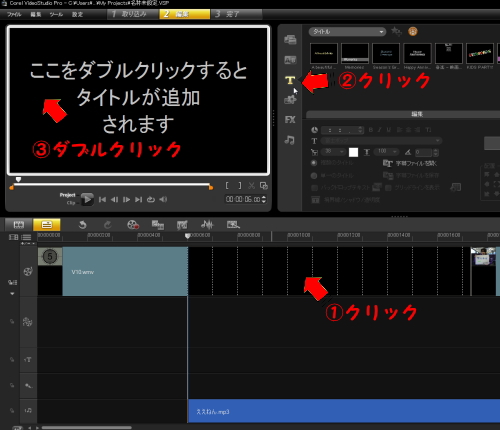This screenshot has height=430, width=500.
Task: Open the Transition library panel
Action: coord(290,60)
